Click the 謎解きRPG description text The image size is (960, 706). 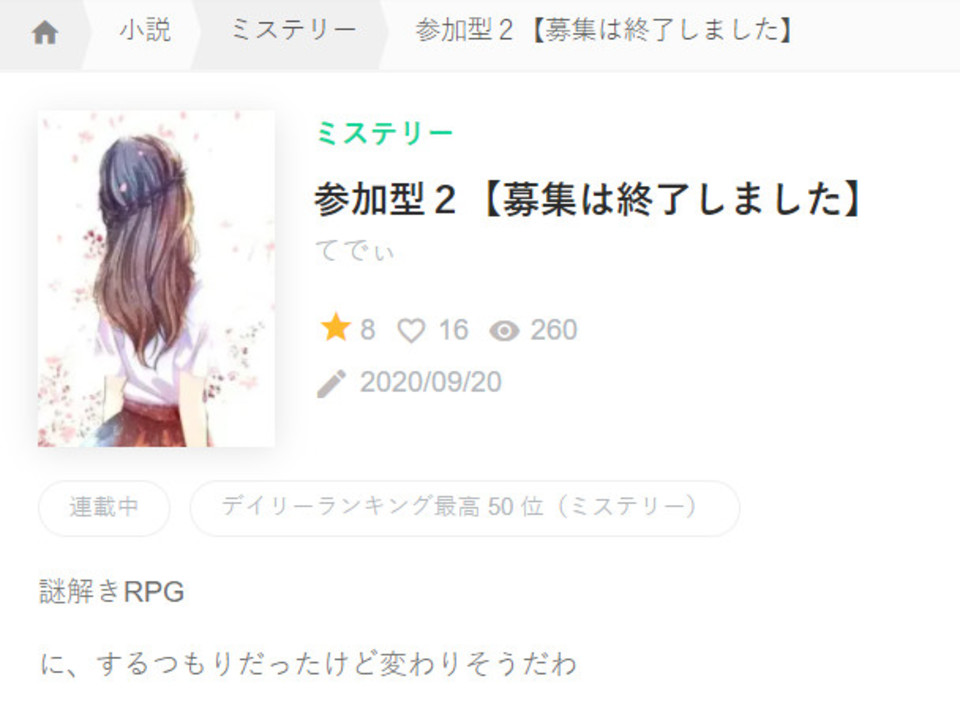(x=111, y=591)
